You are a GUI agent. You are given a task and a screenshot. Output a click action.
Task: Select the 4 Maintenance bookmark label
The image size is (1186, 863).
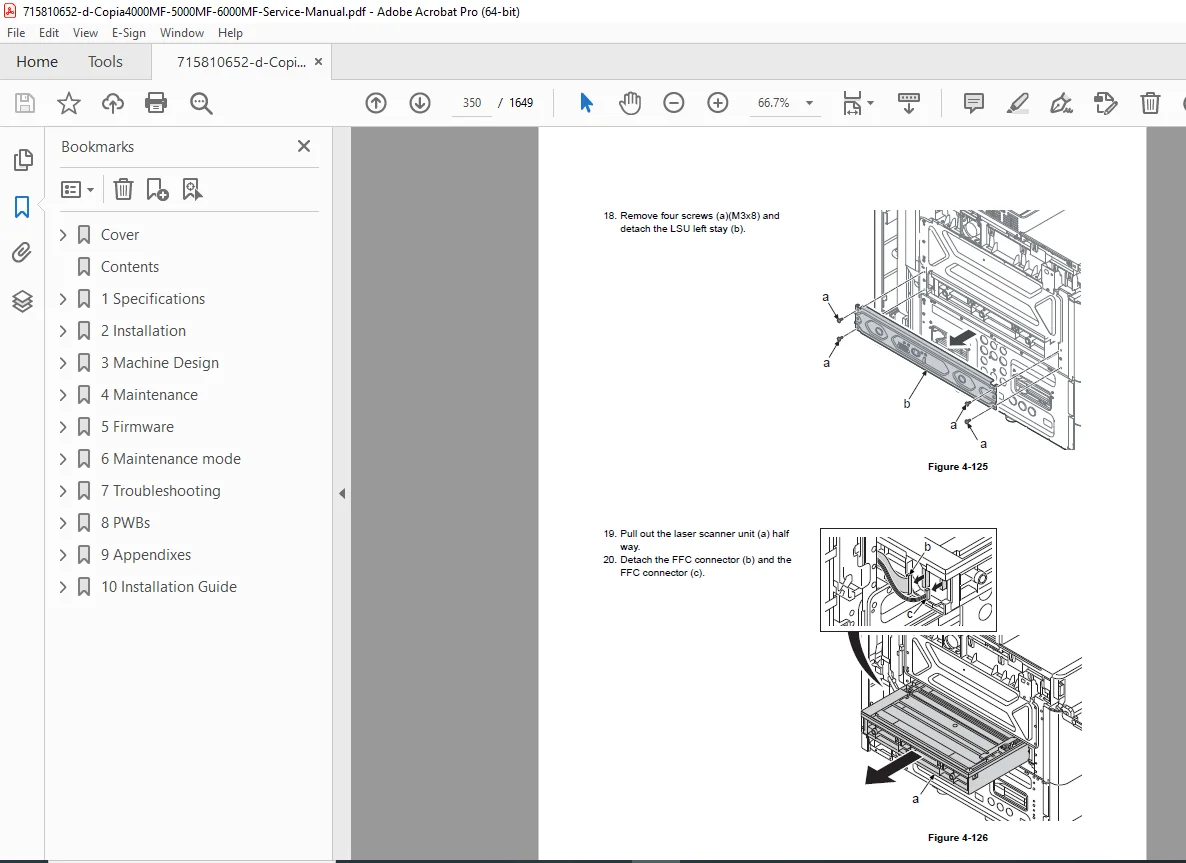point(149,395)
